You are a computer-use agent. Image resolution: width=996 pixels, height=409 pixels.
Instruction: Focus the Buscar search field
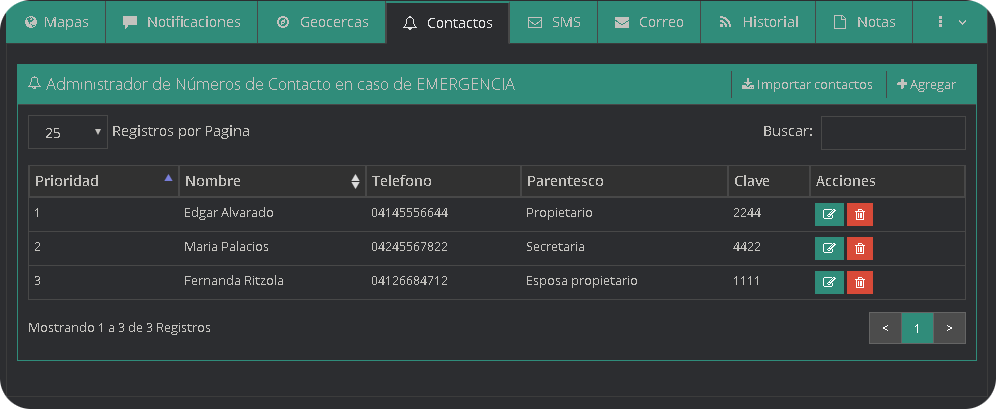click(893, 133)
